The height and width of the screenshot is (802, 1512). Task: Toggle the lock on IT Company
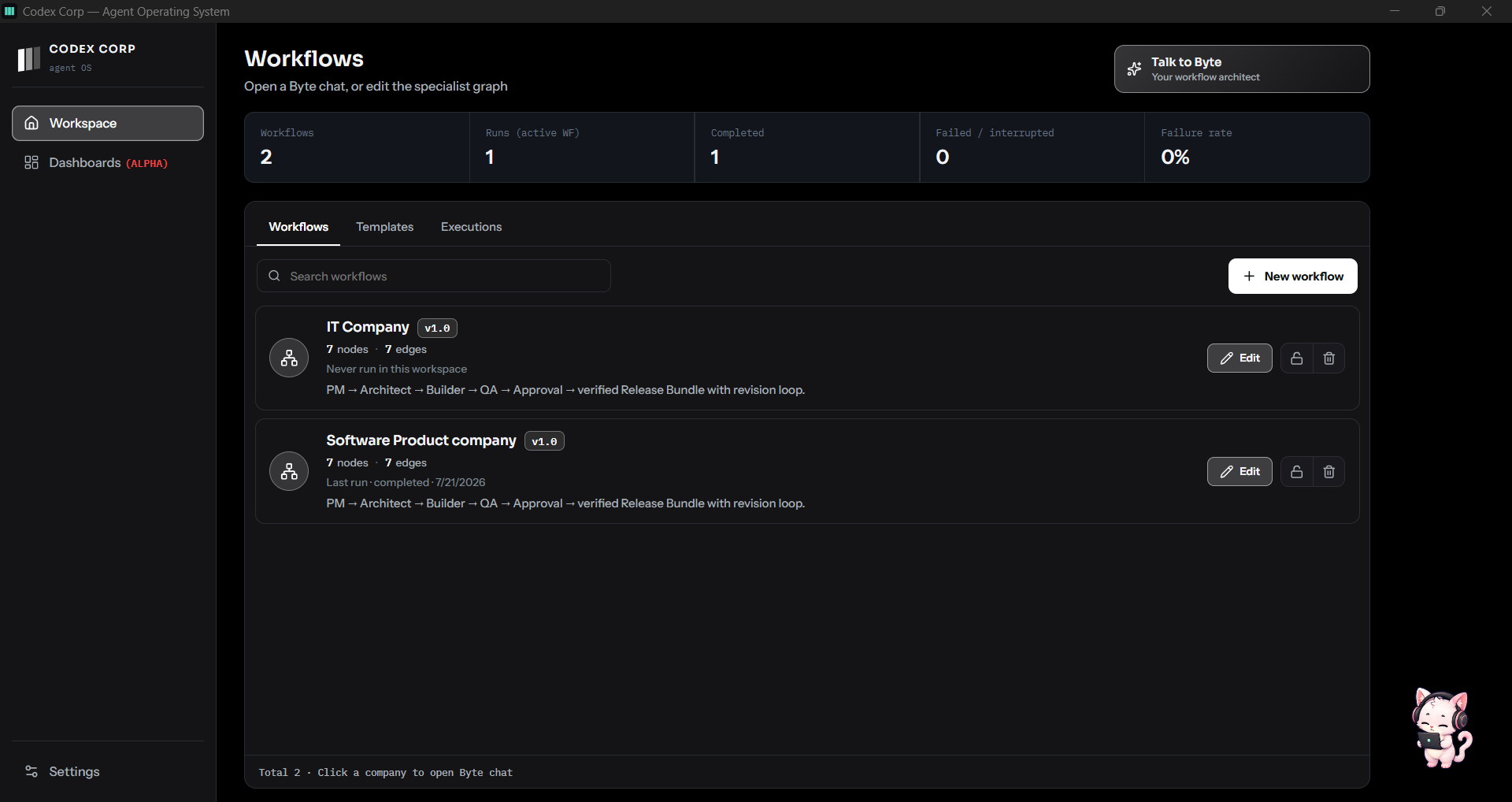pos(1297,358)
